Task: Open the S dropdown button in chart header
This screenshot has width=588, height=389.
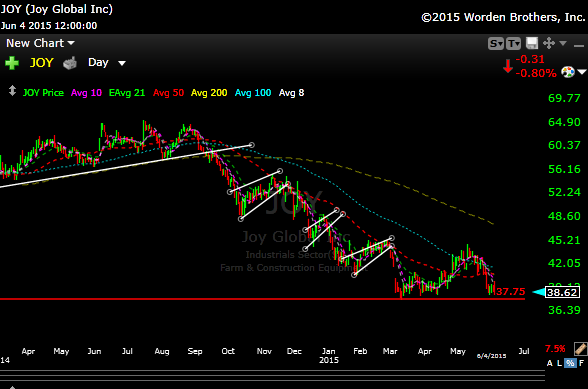Action: 495,44
